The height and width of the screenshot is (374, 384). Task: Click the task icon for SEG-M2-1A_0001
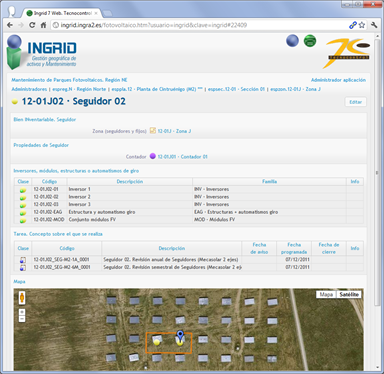pyautogui.click(x=23, y=260)
